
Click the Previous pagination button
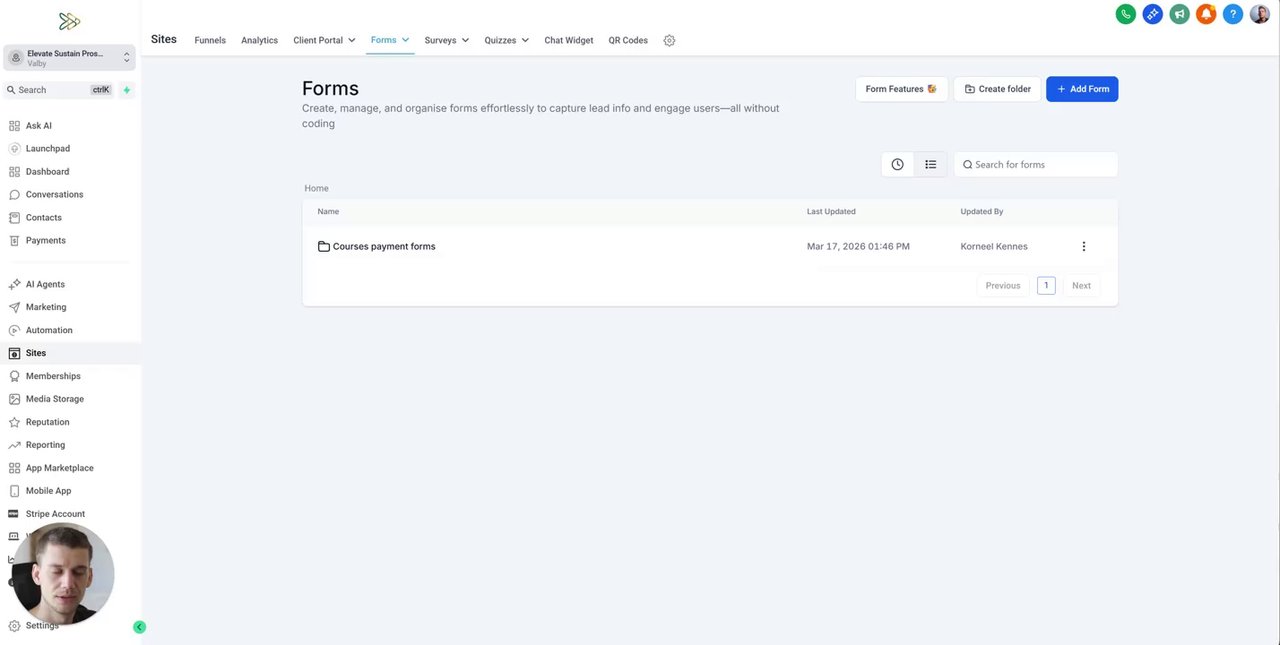(1003, 285)
